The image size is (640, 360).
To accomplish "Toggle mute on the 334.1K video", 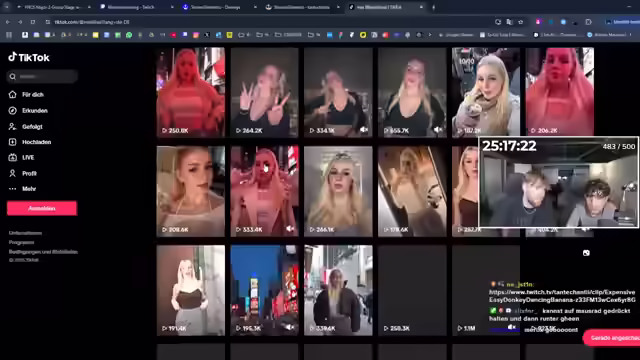I will coord(364,129).
